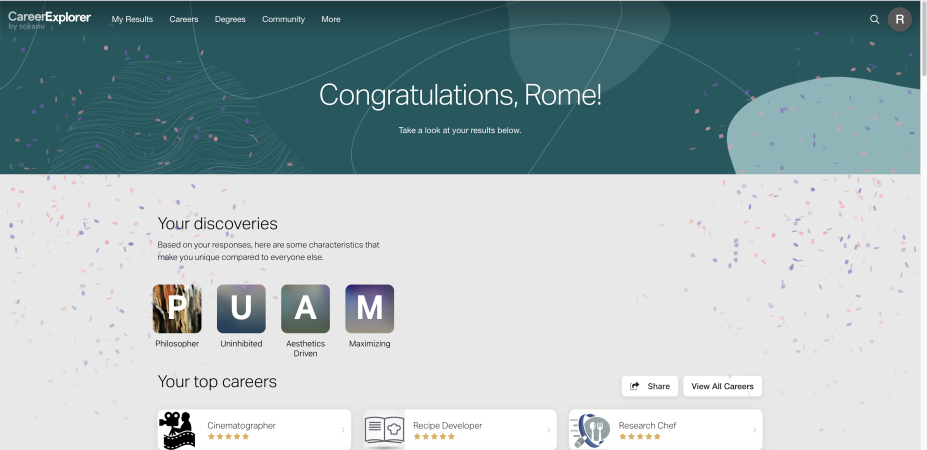Click the View All Careers button

pyautogui.click(x=722, y=386)
